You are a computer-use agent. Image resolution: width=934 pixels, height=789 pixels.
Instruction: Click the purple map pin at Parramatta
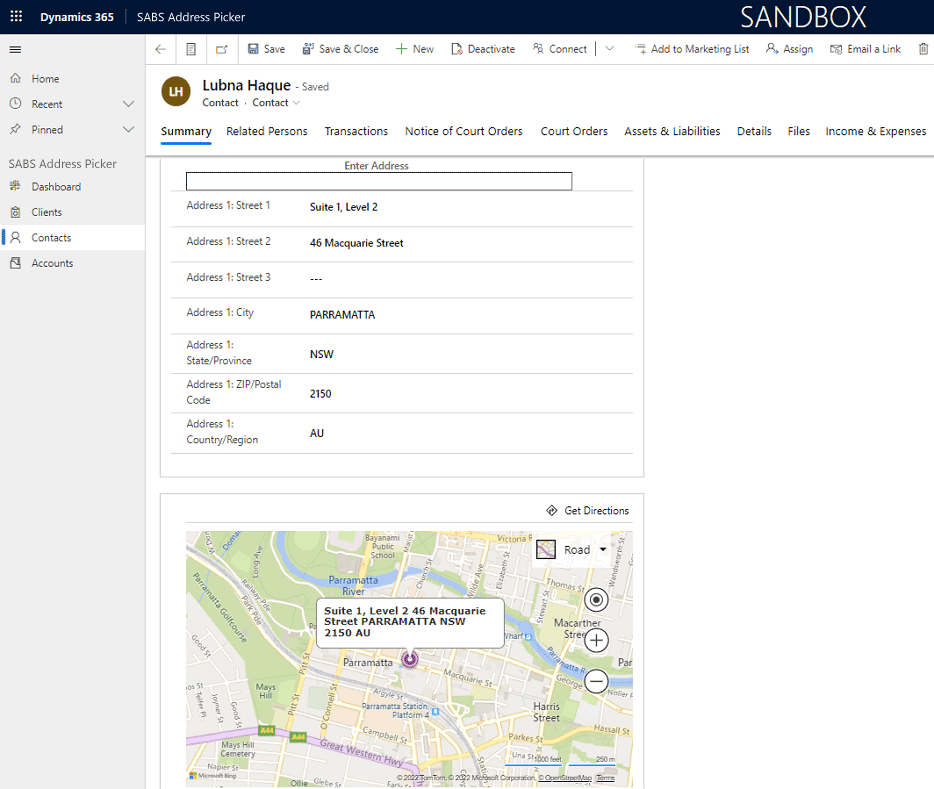pyautogui.click(x=409, y=658)
